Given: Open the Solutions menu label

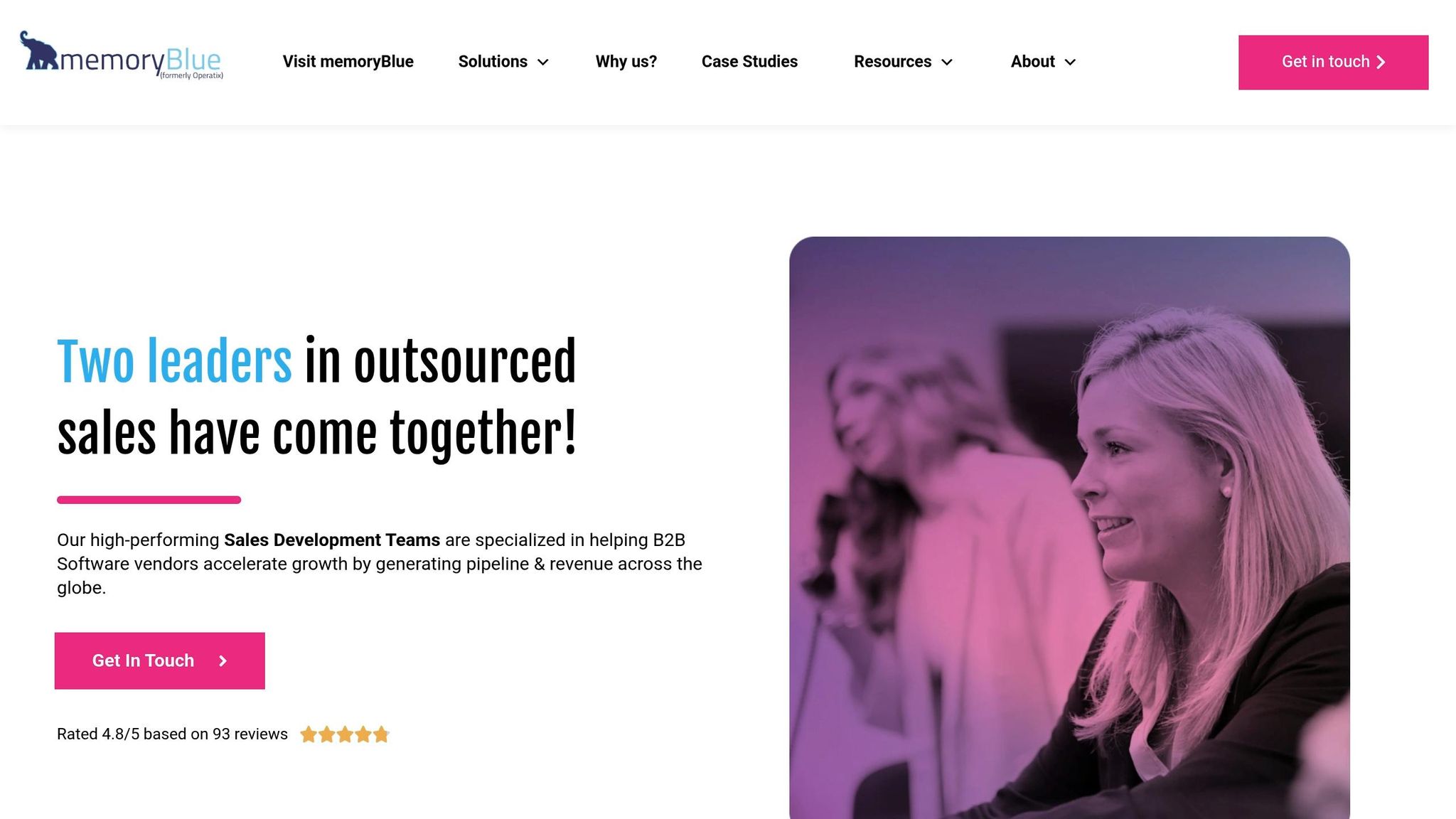Looking at the screenshot, I should coord(493,62).
